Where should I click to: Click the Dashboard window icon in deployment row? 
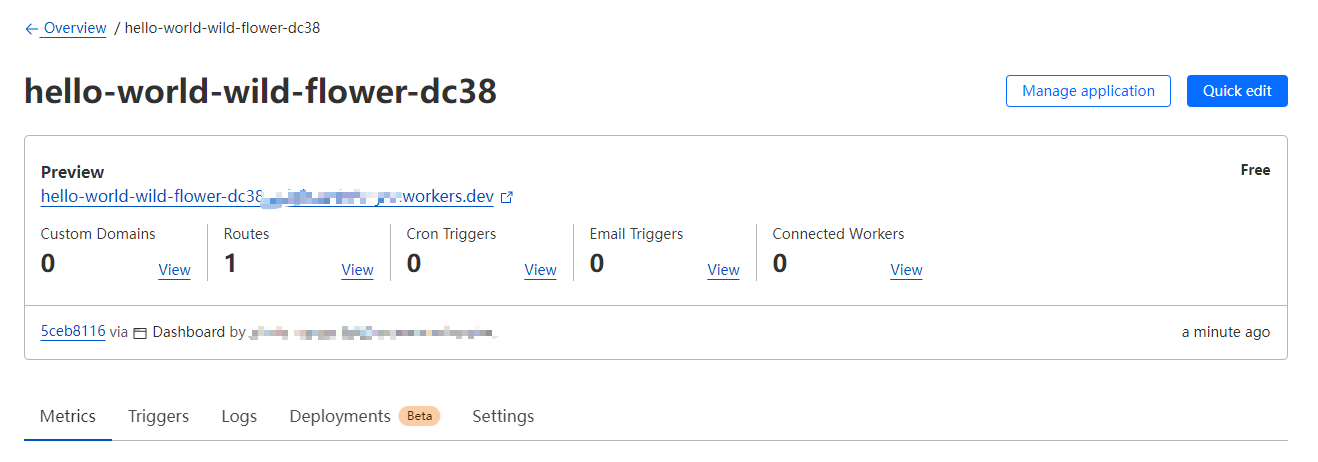[140, 333]
